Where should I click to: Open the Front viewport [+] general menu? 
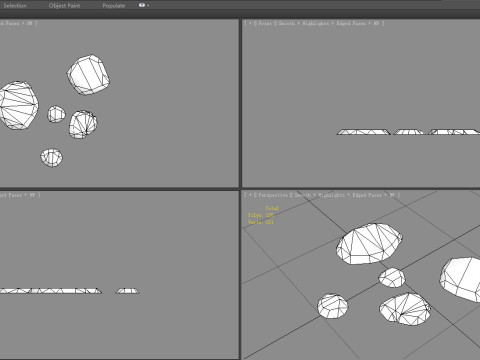[x=250, y=23]
